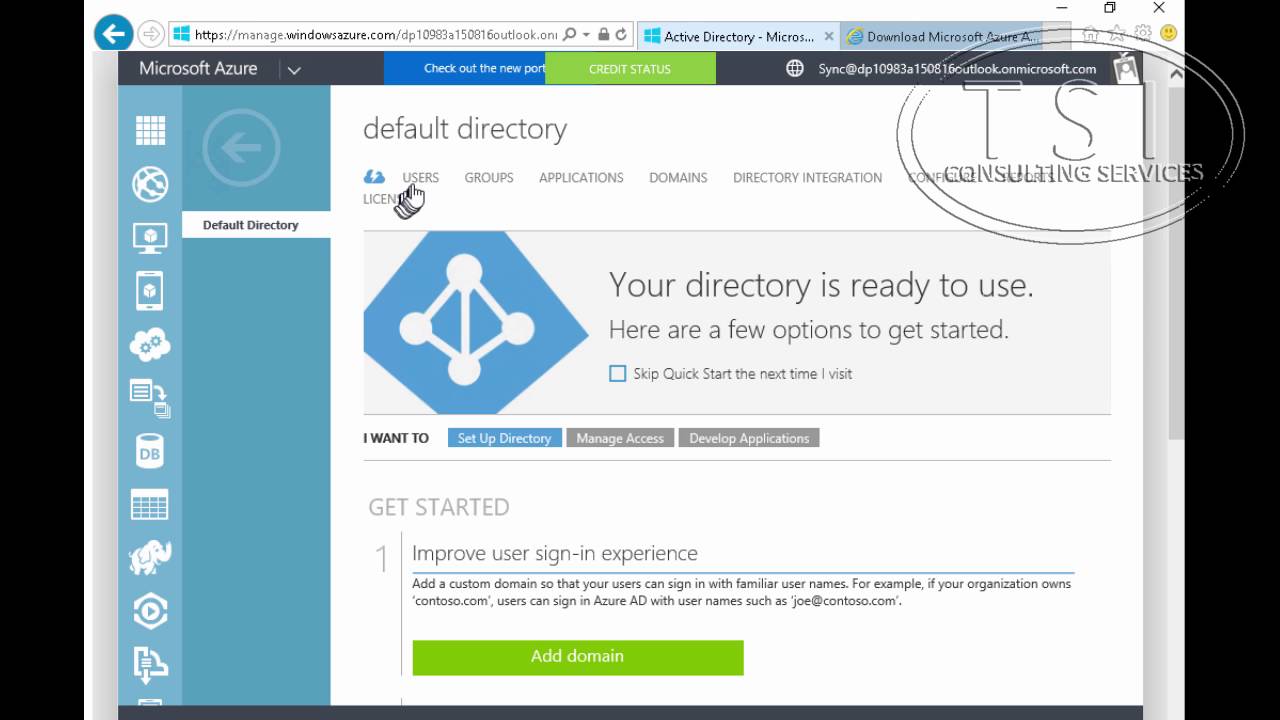Click the browser smiley feedback icon

coord(1168,33)
